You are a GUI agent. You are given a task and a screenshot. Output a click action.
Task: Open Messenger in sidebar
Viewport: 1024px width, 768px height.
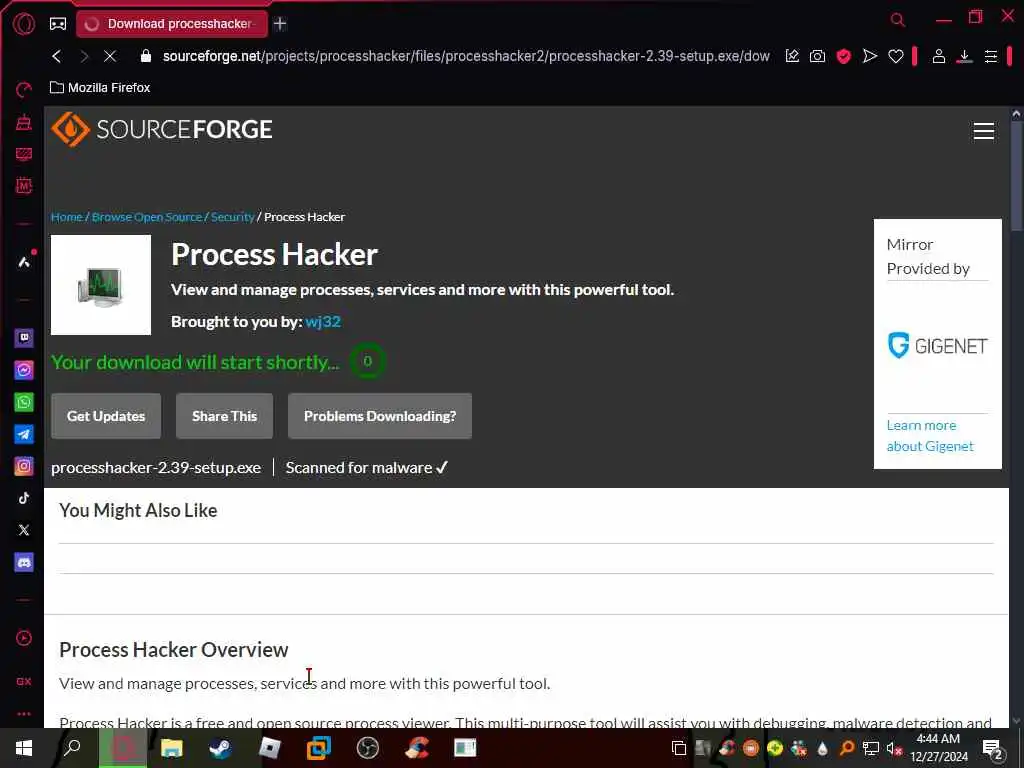point(24,370)
